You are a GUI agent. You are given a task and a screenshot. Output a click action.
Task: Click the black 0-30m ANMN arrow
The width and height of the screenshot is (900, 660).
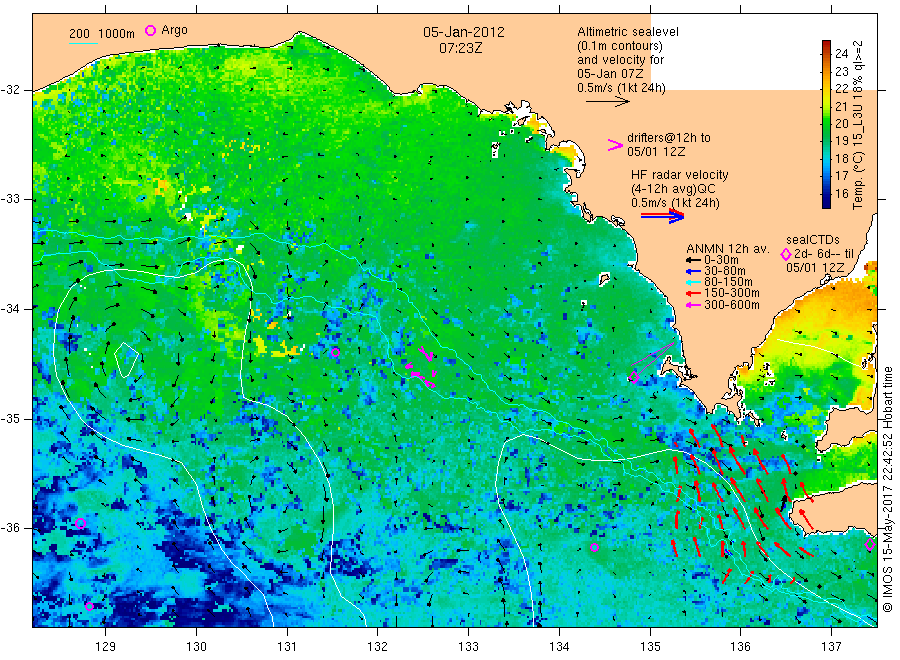click(x=693, y=260)
